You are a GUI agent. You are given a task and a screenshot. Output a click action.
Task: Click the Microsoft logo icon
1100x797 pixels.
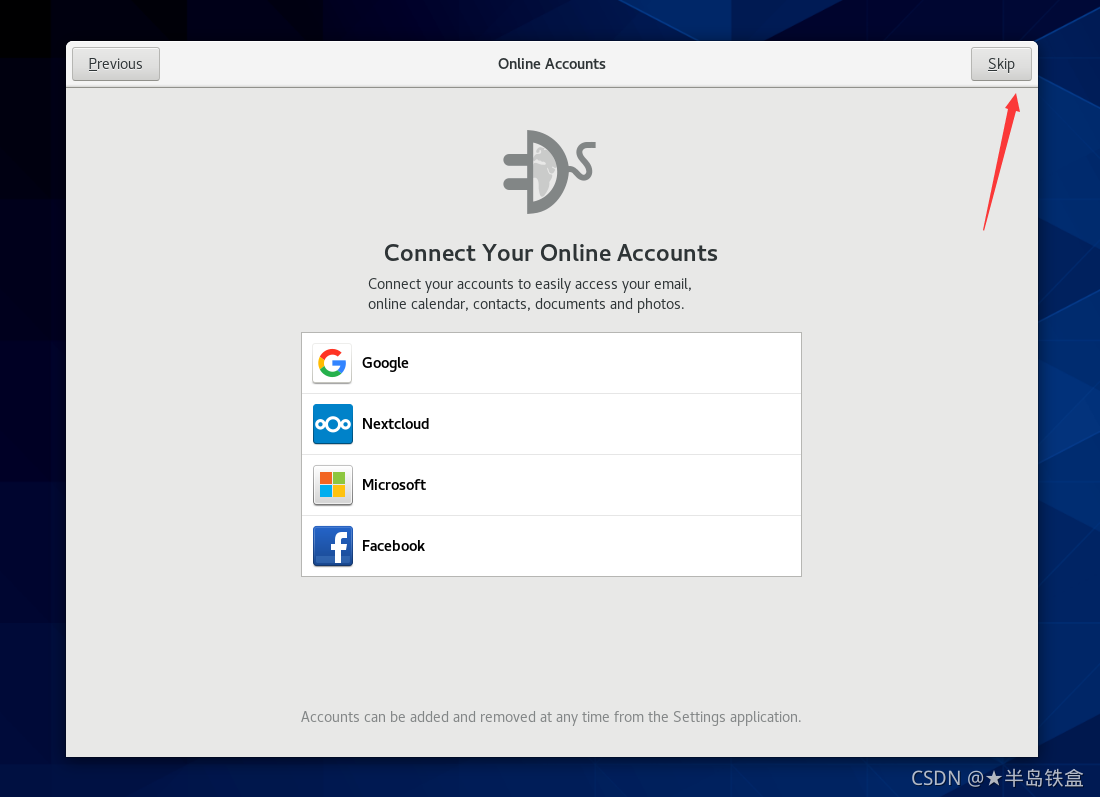pos(333,485)
